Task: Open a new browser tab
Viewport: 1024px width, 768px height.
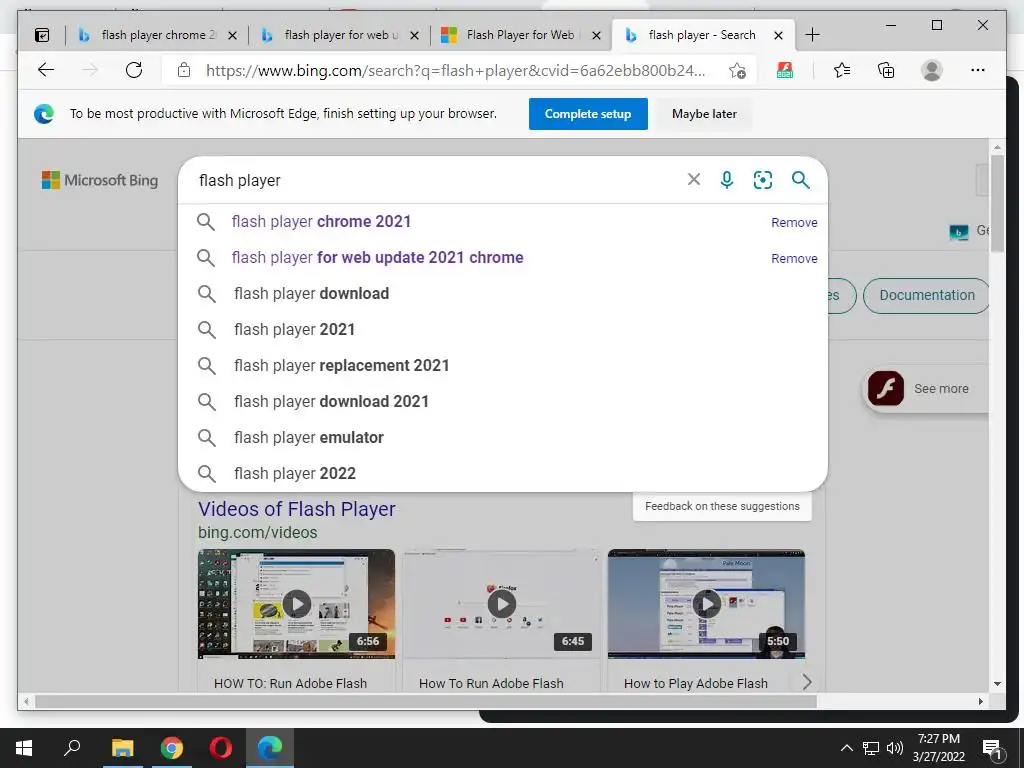Action: (x=812, y=35)
